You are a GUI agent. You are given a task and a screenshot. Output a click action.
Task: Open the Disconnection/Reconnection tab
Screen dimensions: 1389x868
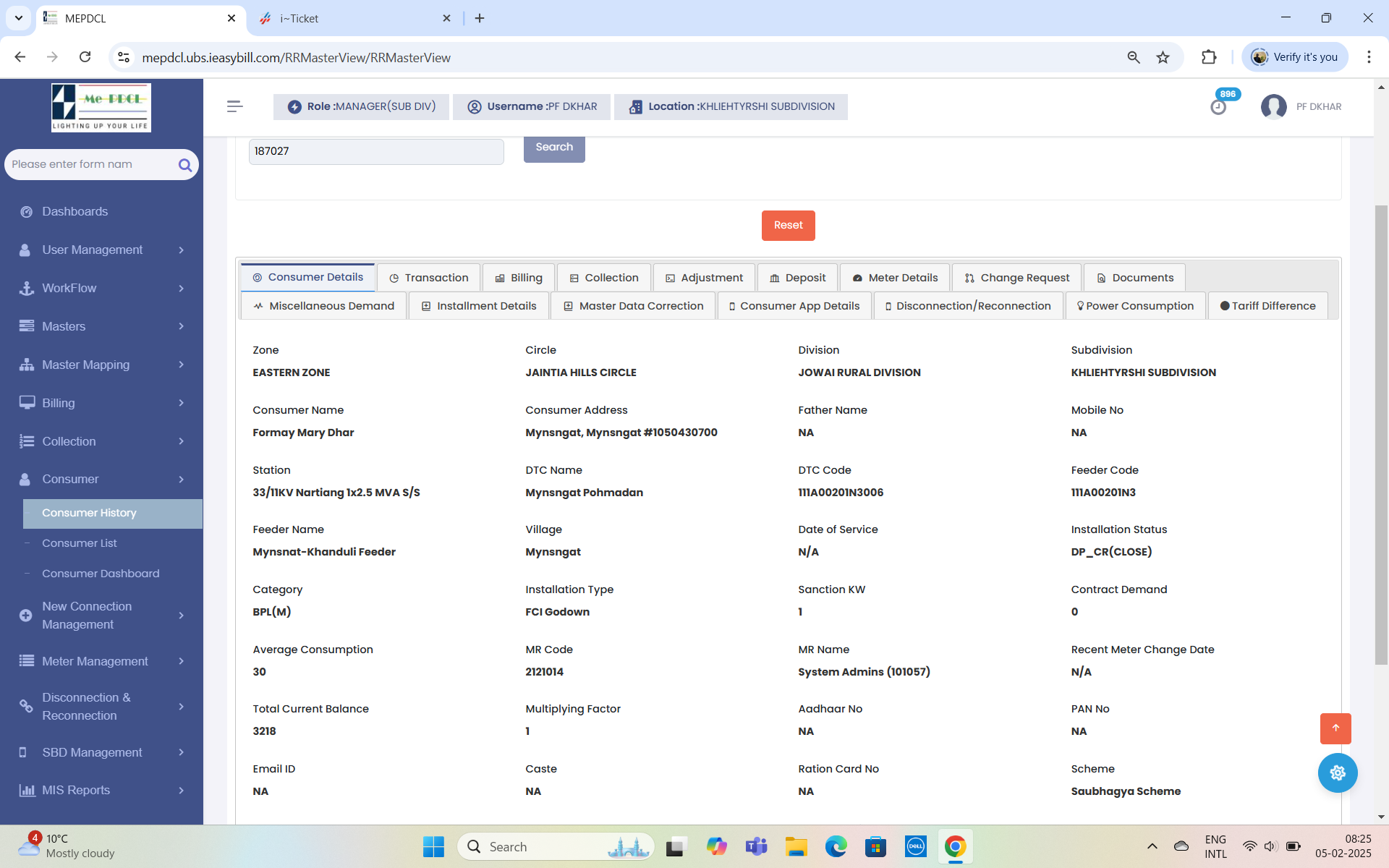click(968, 306)
